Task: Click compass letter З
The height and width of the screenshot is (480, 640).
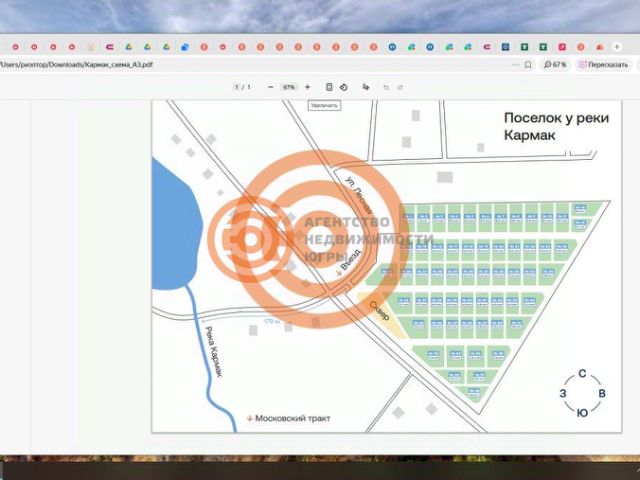Action: (x=563, y=393)
